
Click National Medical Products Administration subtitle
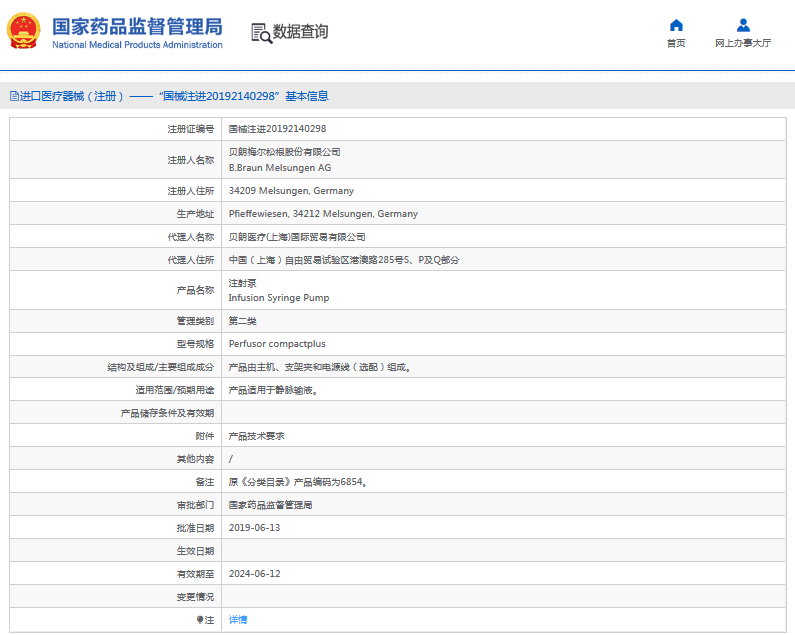tap(137, 45)
